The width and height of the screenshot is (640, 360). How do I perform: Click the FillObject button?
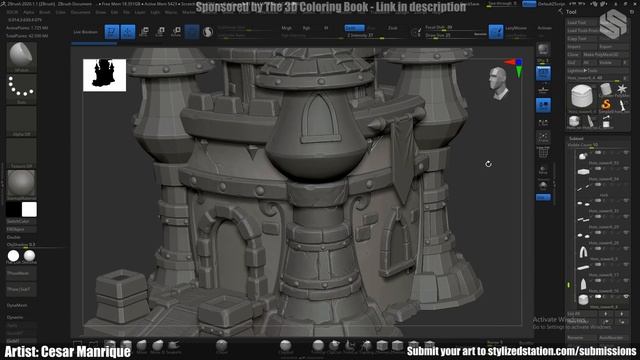coord(21,229)
